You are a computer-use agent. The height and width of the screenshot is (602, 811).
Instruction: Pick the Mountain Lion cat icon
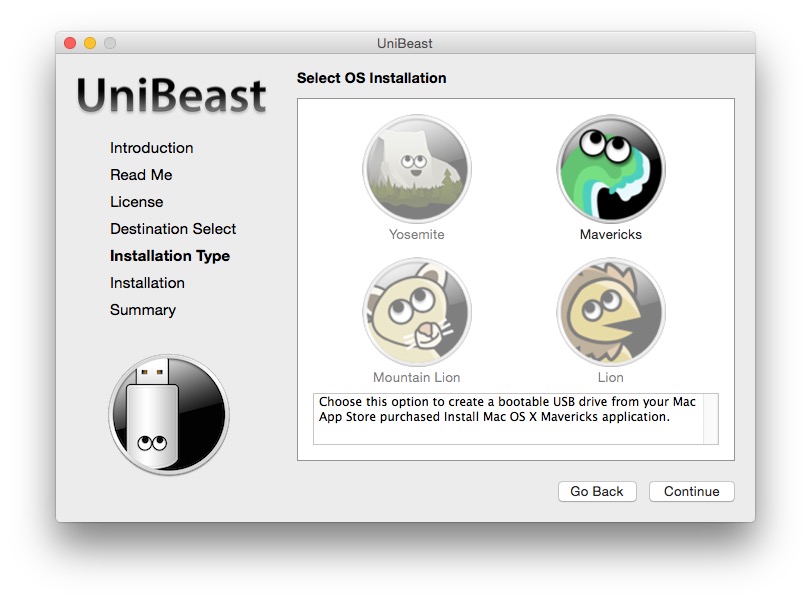pos(416,312)
